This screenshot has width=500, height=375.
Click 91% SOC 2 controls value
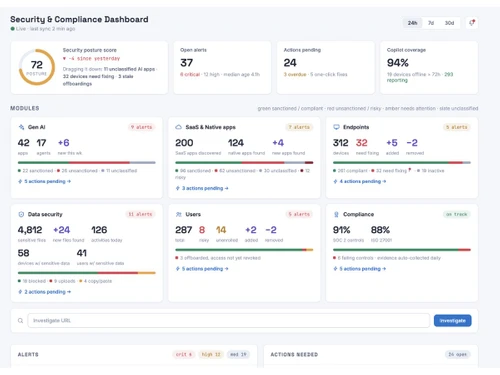342,230
